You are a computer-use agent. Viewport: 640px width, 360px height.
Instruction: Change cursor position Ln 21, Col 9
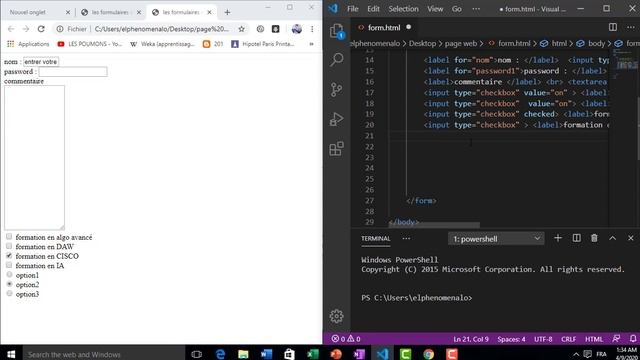(x=471, y=339)
